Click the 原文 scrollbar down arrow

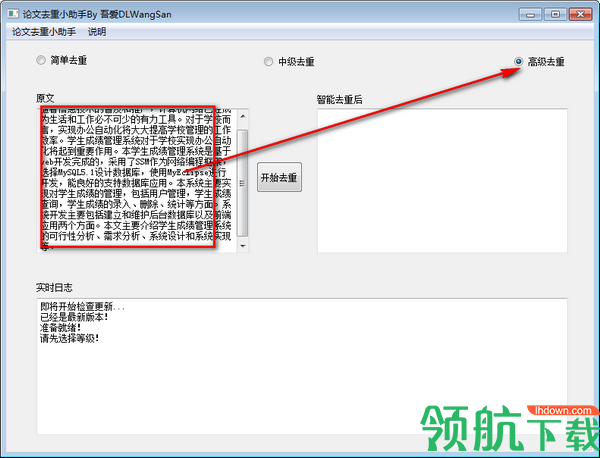[x=243, y=246]
